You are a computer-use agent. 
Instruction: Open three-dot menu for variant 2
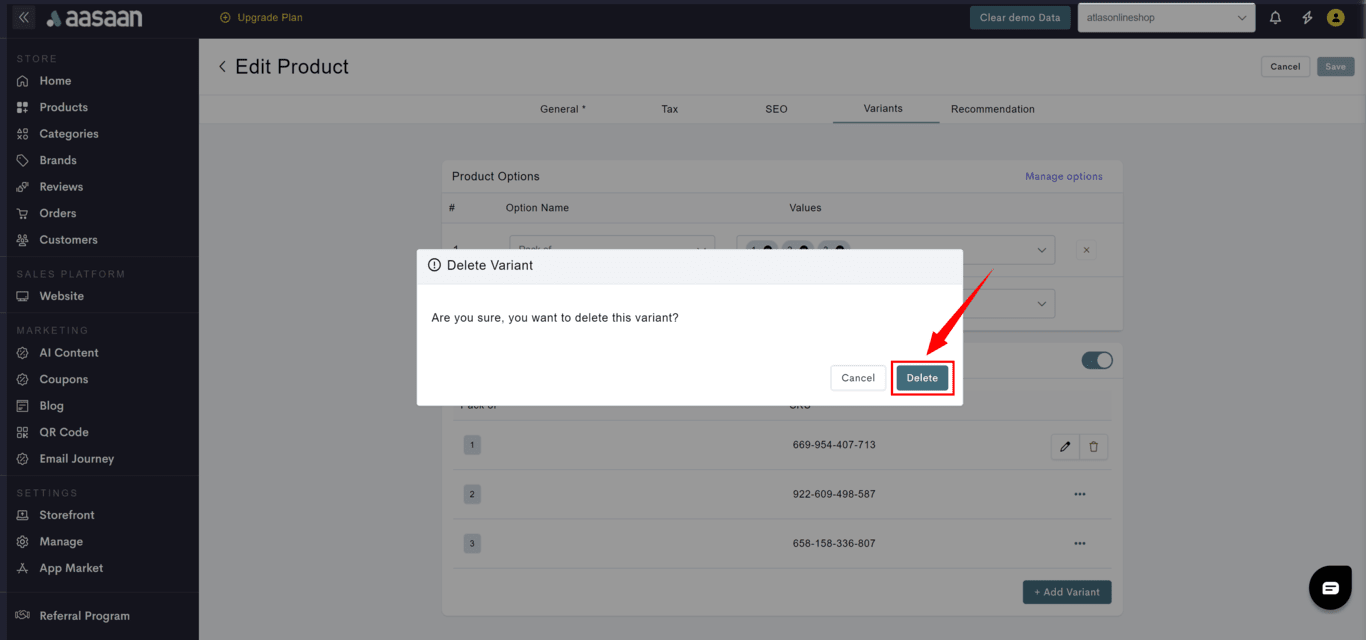[1079, 494]
